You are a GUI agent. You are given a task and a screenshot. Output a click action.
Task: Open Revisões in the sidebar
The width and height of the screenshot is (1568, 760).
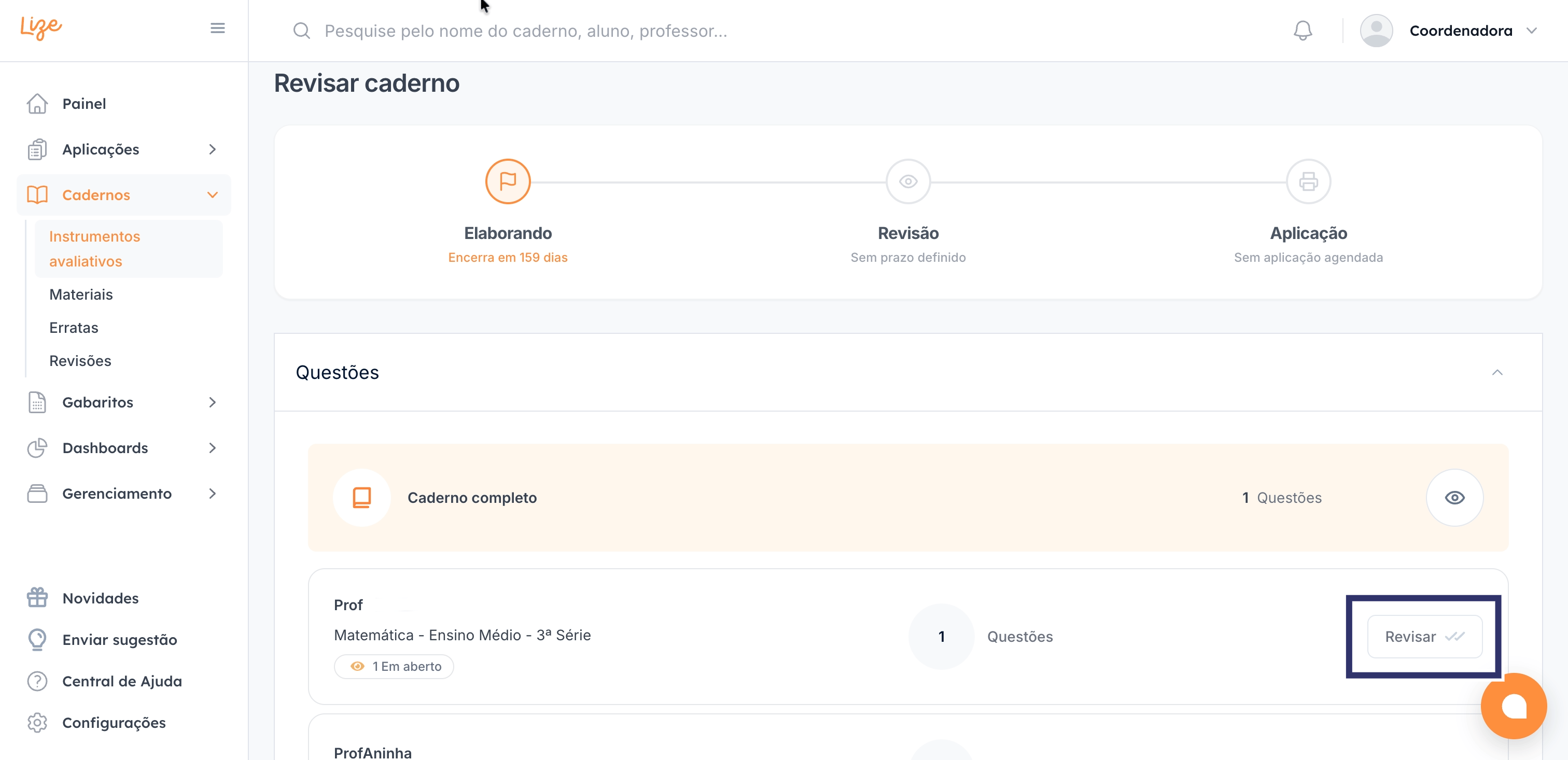point(80,361)
